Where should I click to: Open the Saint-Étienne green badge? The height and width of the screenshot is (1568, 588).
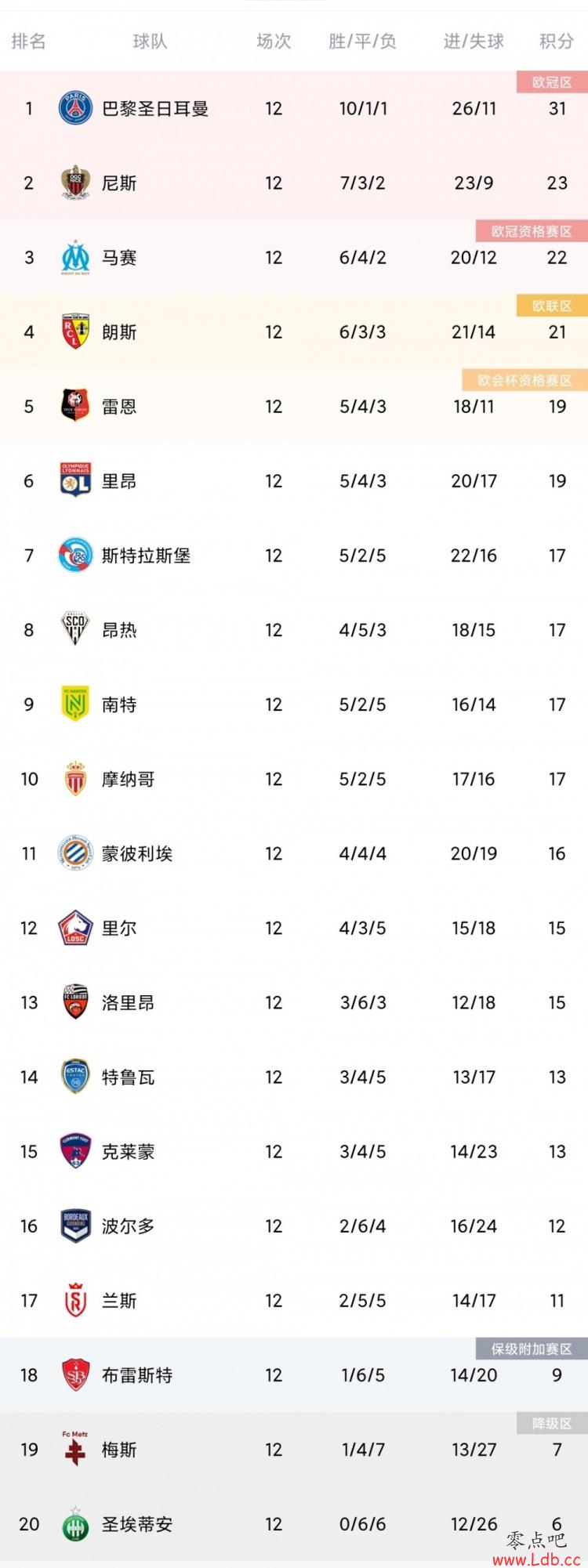(76, 1523)
